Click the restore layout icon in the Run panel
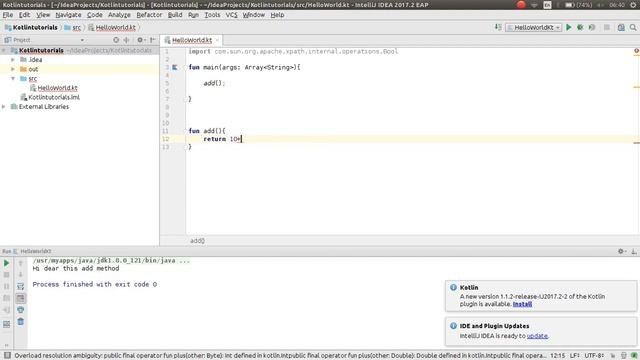640x360 pixels. point(7,324)
